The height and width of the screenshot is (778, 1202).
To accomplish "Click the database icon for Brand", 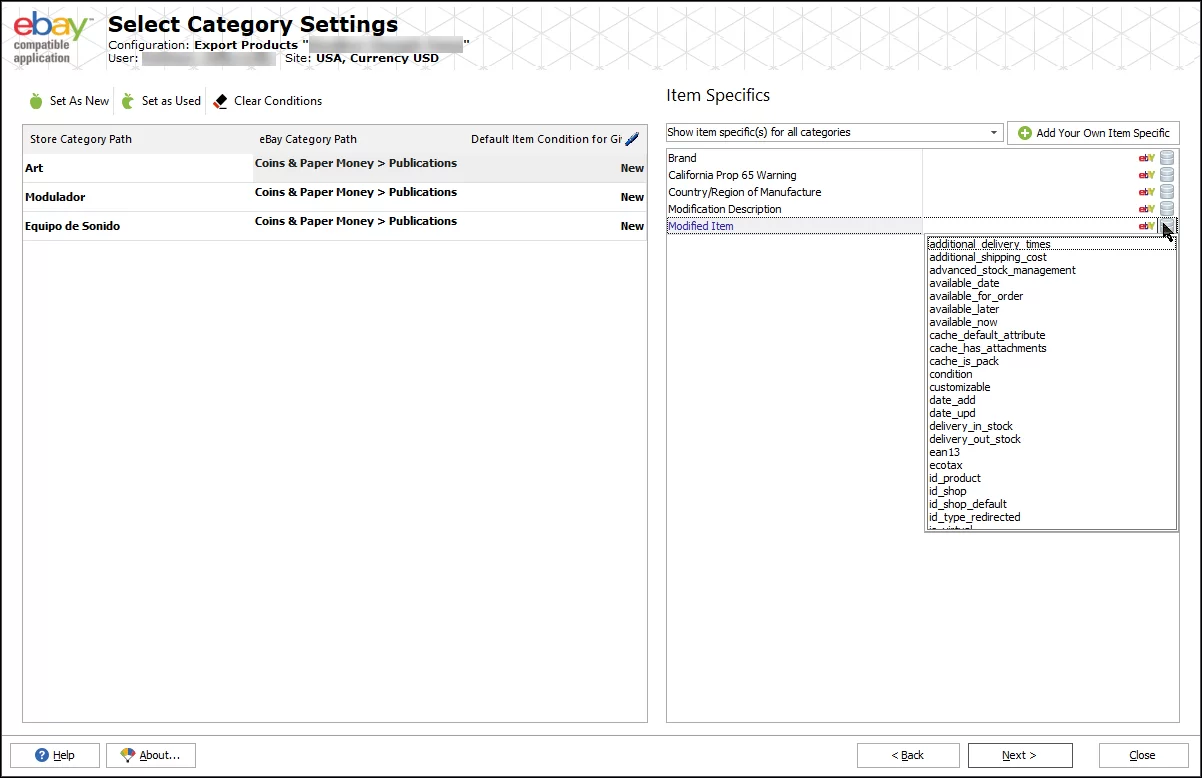I will pyautogui.click(x=1167, y=158).
